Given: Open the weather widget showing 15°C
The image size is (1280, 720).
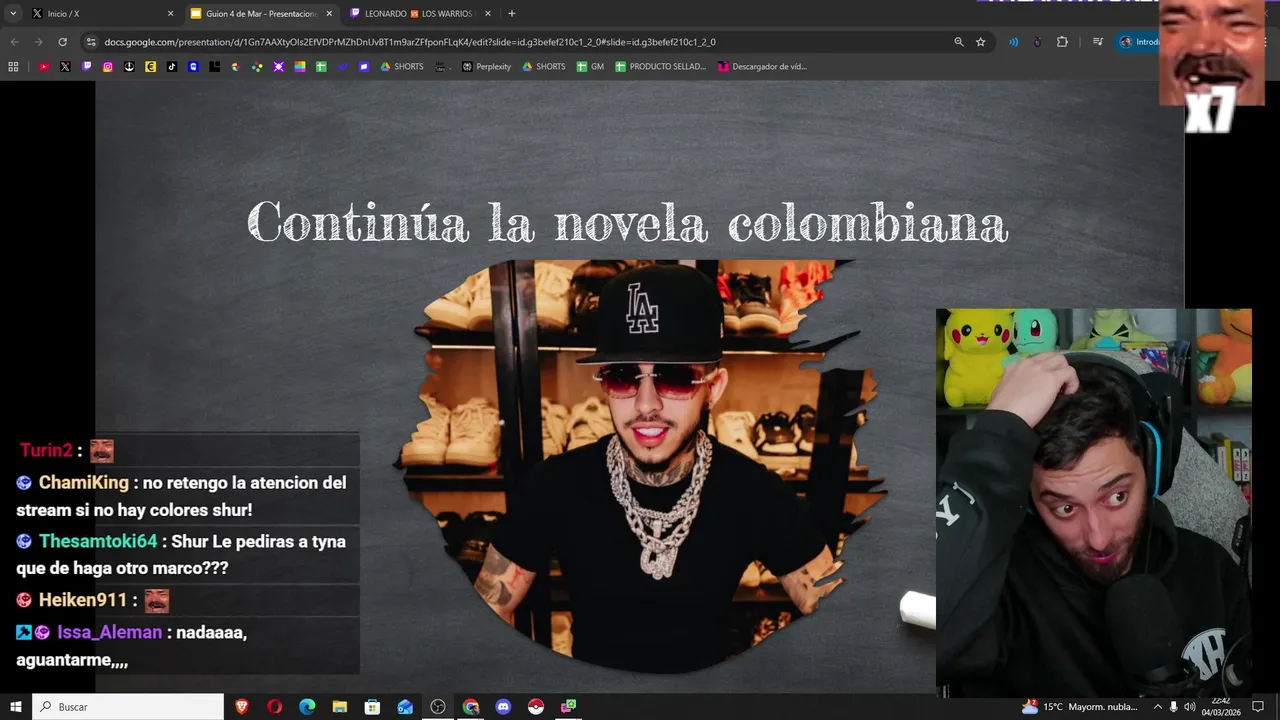Looking at the screenshot, I should tap(1080, 707).
